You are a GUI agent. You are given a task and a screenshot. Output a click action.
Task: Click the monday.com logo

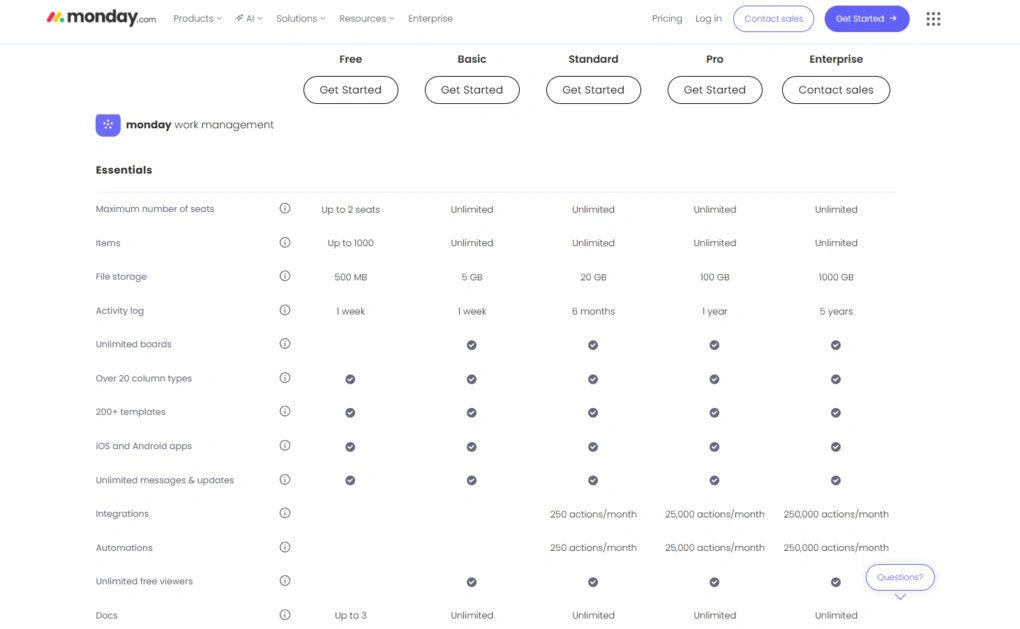point(101,19)
